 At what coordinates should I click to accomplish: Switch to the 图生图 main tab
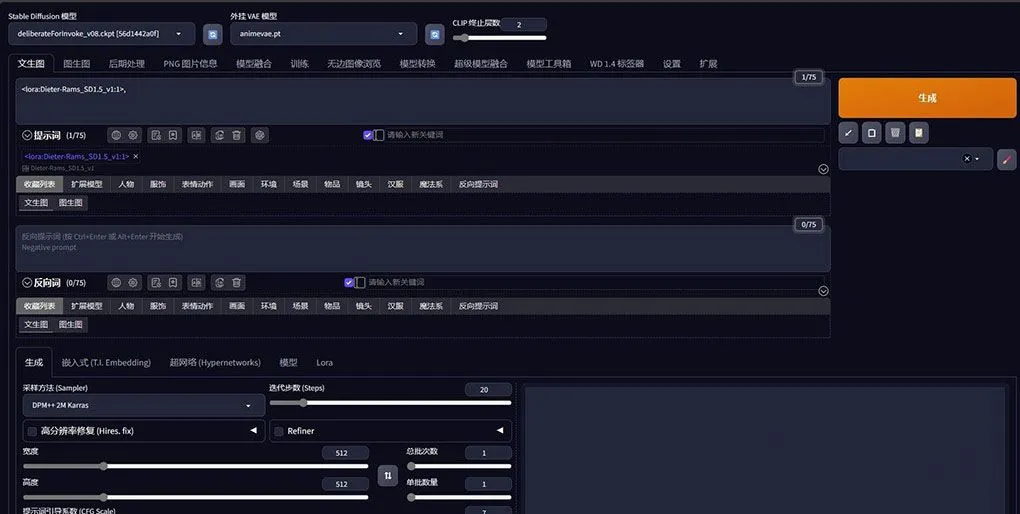[x=77, y=64]
